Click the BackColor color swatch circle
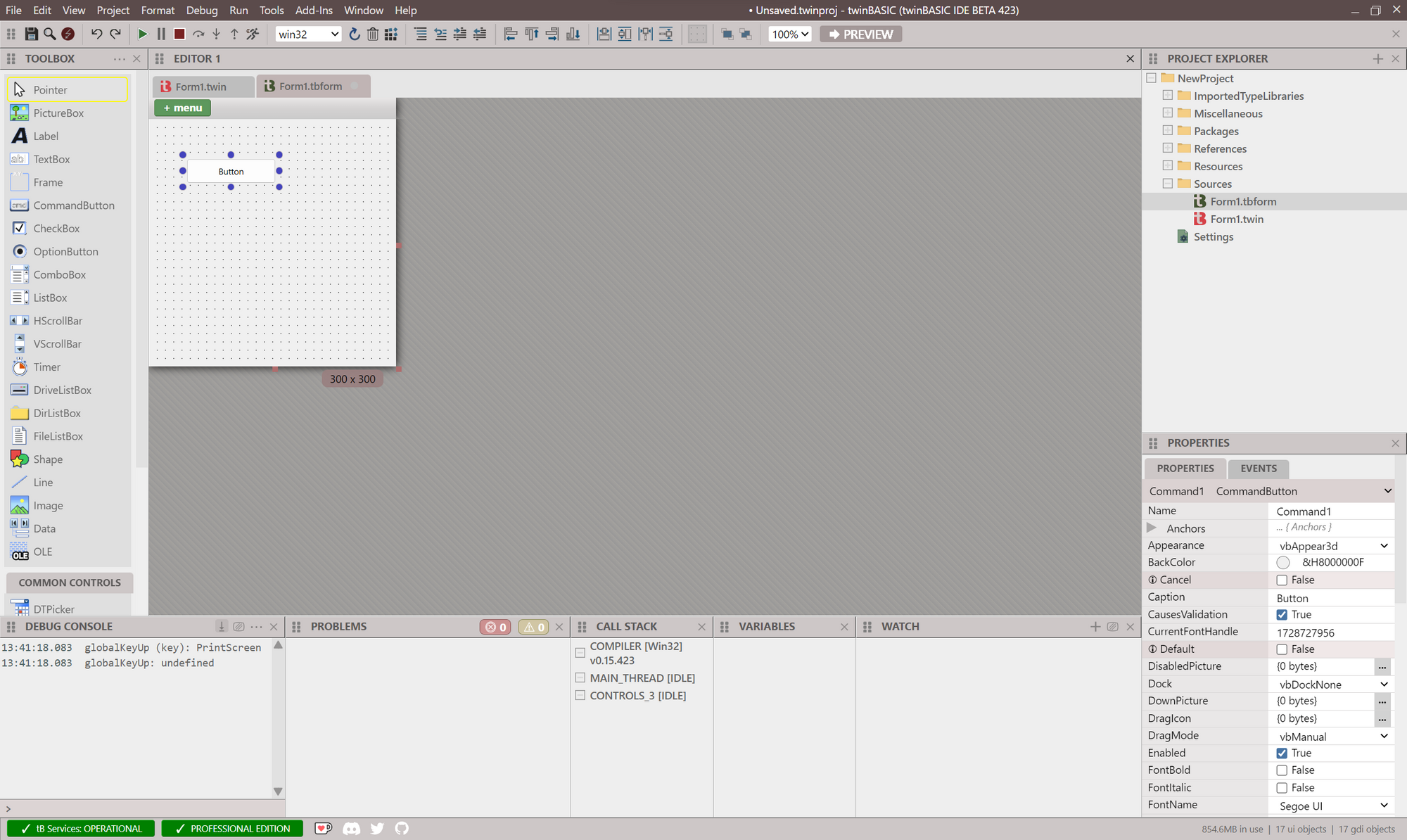 click(1283, 563)
